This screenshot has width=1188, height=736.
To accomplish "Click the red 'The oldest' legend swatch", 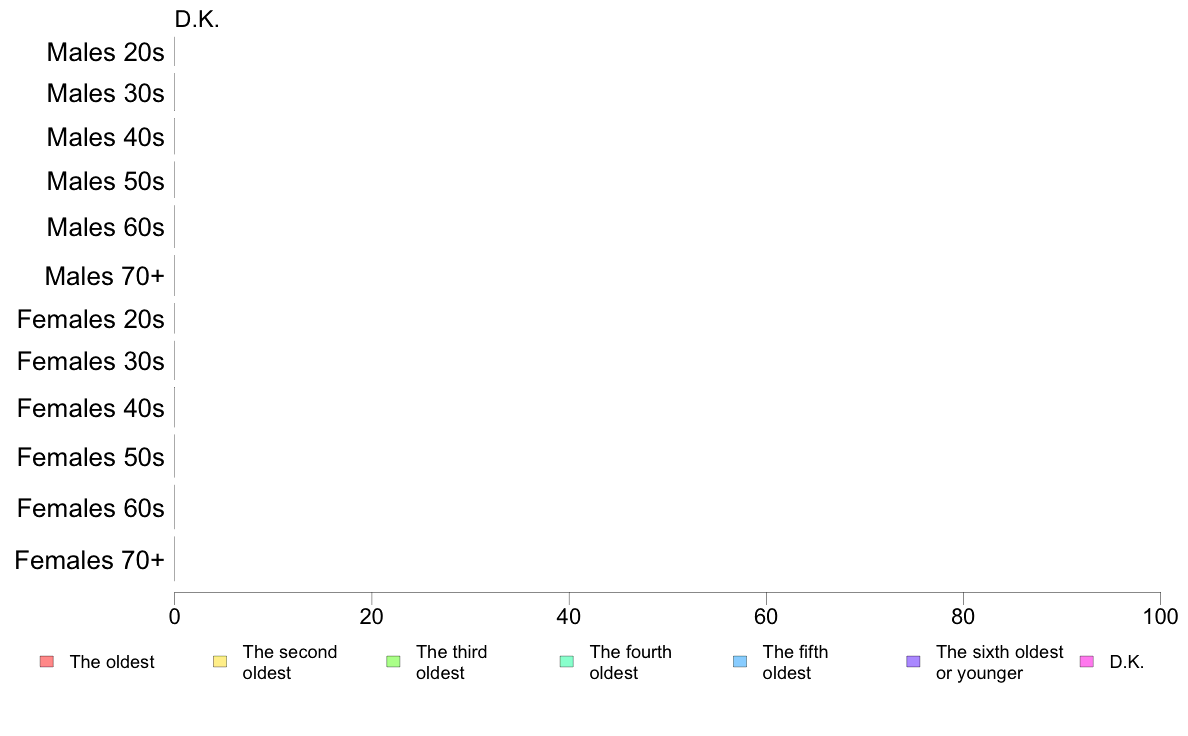I will coord(47,662).
